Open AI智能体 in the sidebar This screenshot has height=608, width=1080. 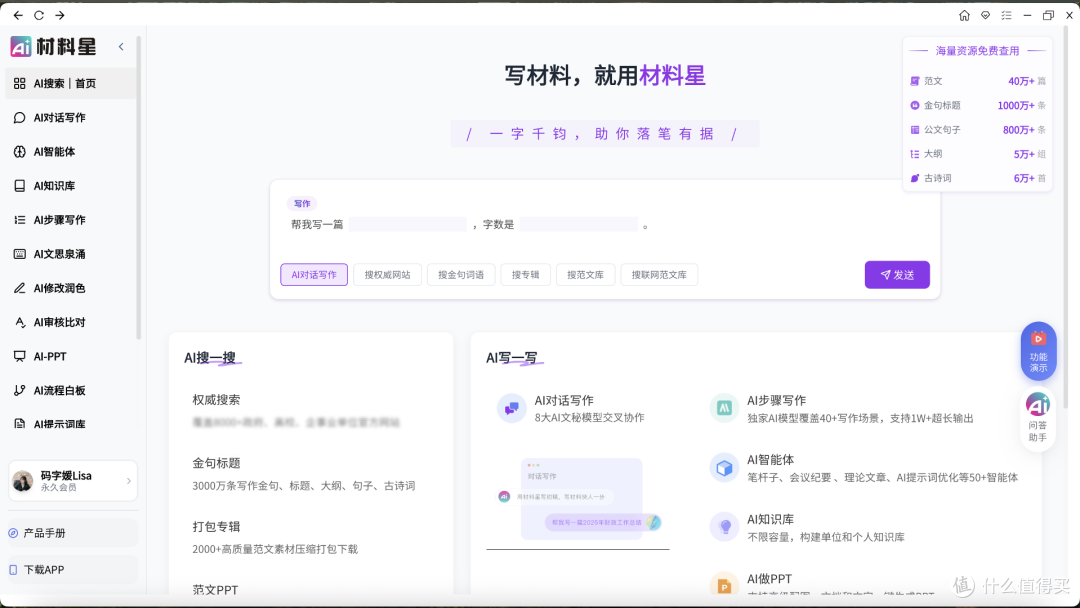tap(71, 151)
